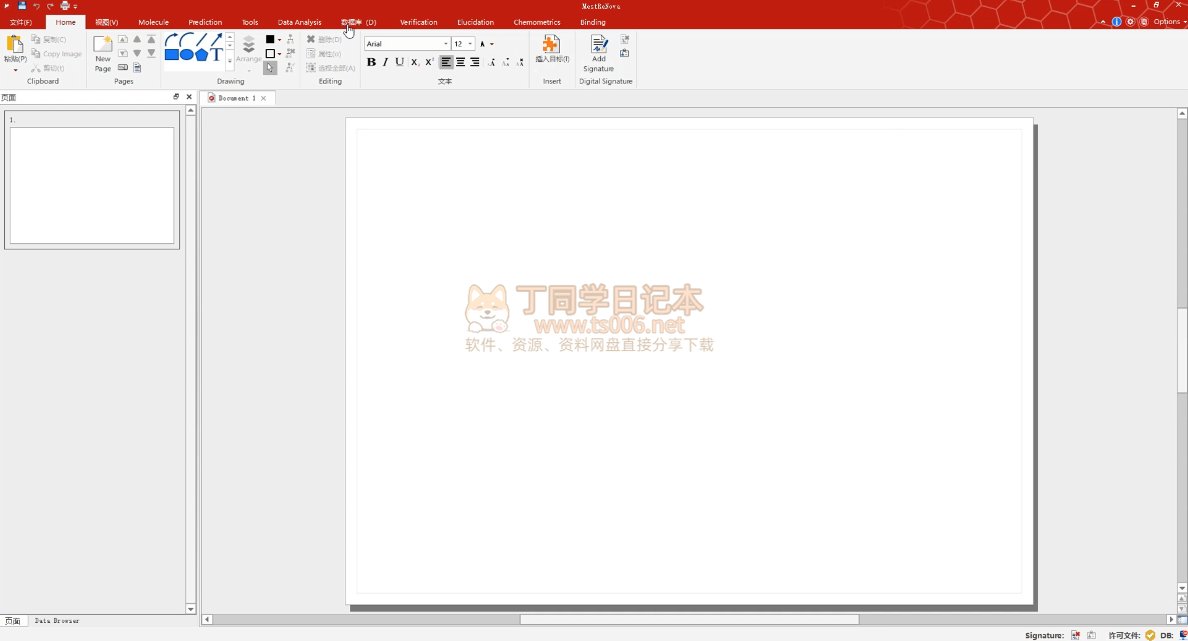The image size is (1188, 641).
Task: Choose the arrow drawing tool
Action: click(x=216, y=40)
